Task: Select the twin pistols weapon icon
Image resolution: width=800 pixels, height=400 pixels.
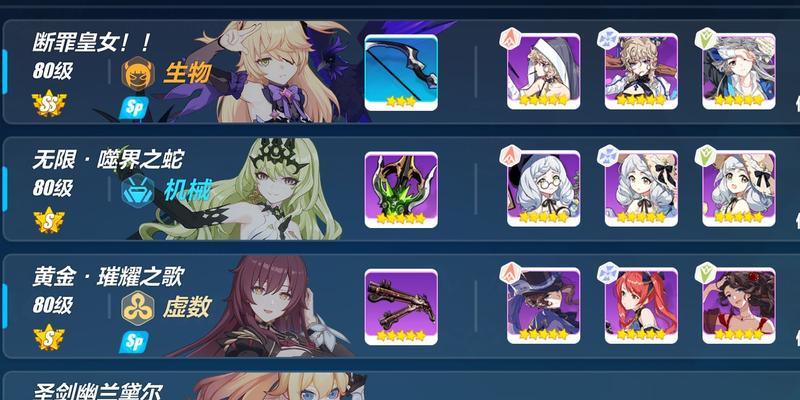Action: point(401,307)
